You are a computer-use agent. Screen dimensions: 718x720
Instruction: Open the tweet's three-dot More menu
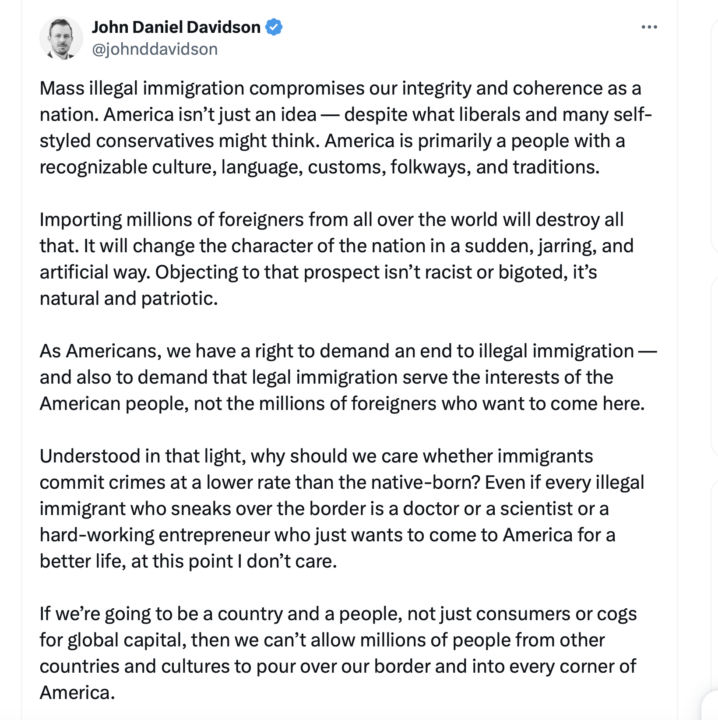pyautogui.click(x=649, y=28)
